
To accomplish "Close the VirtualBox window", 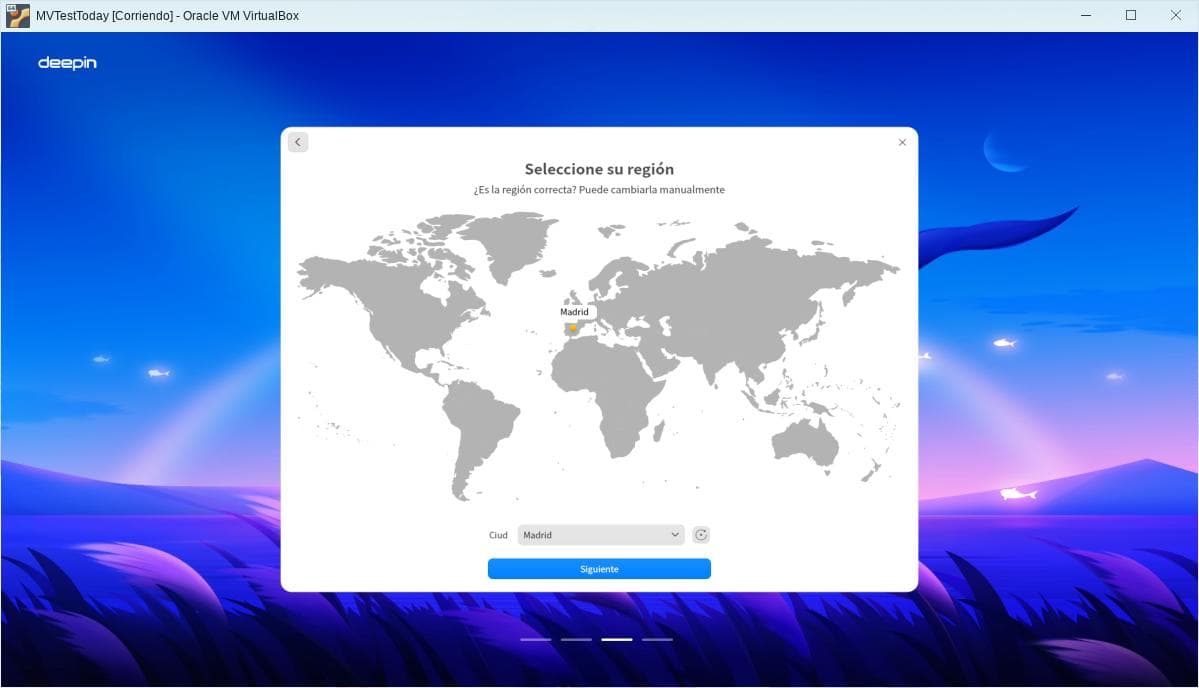I will pos(1176,15).
